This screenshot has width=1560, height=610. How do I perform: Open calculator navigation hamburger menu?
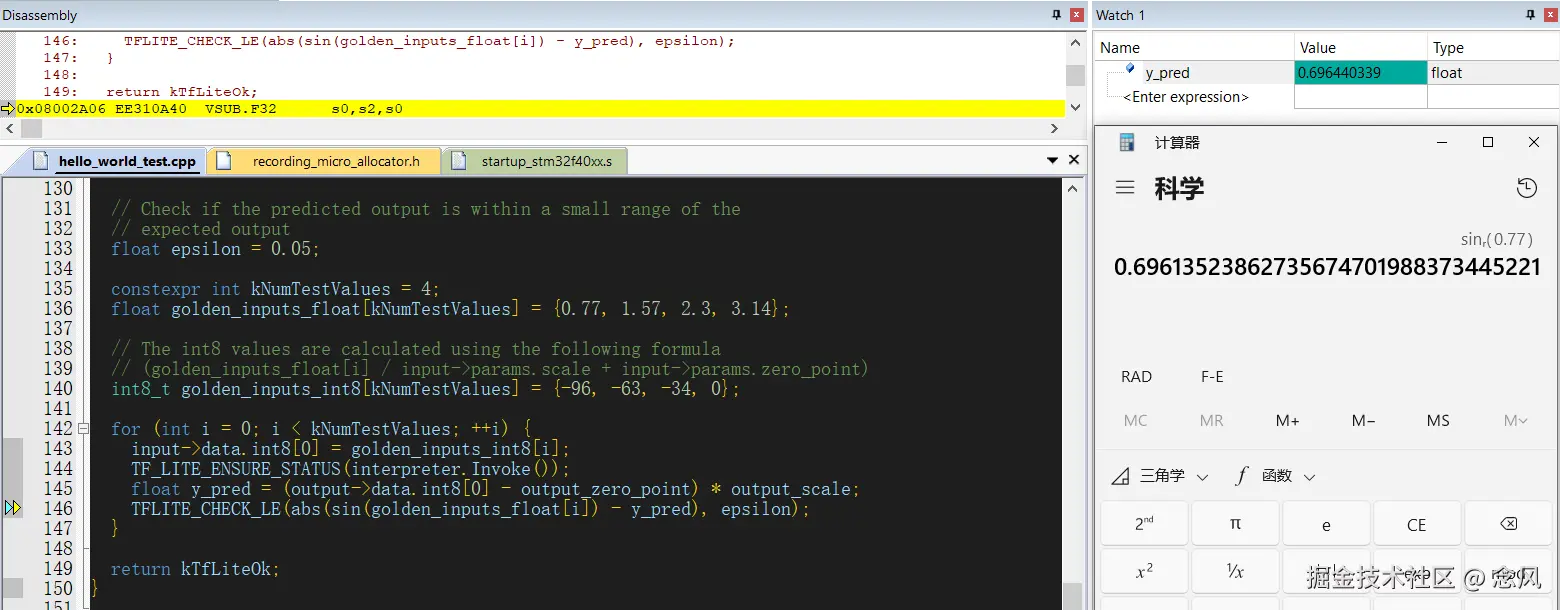pos(1125,188)
